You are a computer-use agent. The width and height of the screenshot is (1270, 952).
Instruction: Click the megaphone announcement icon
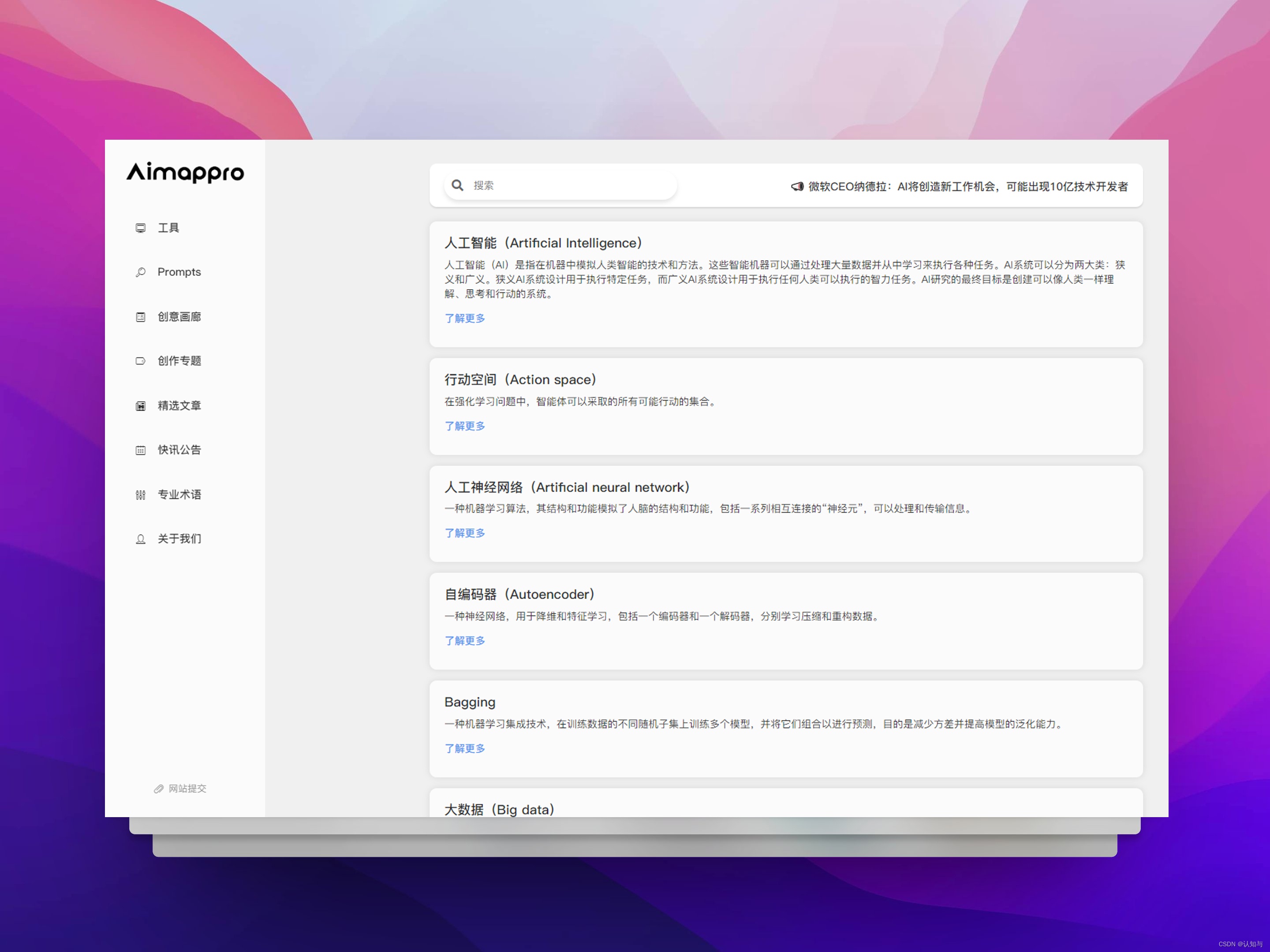tap(797, 186)
